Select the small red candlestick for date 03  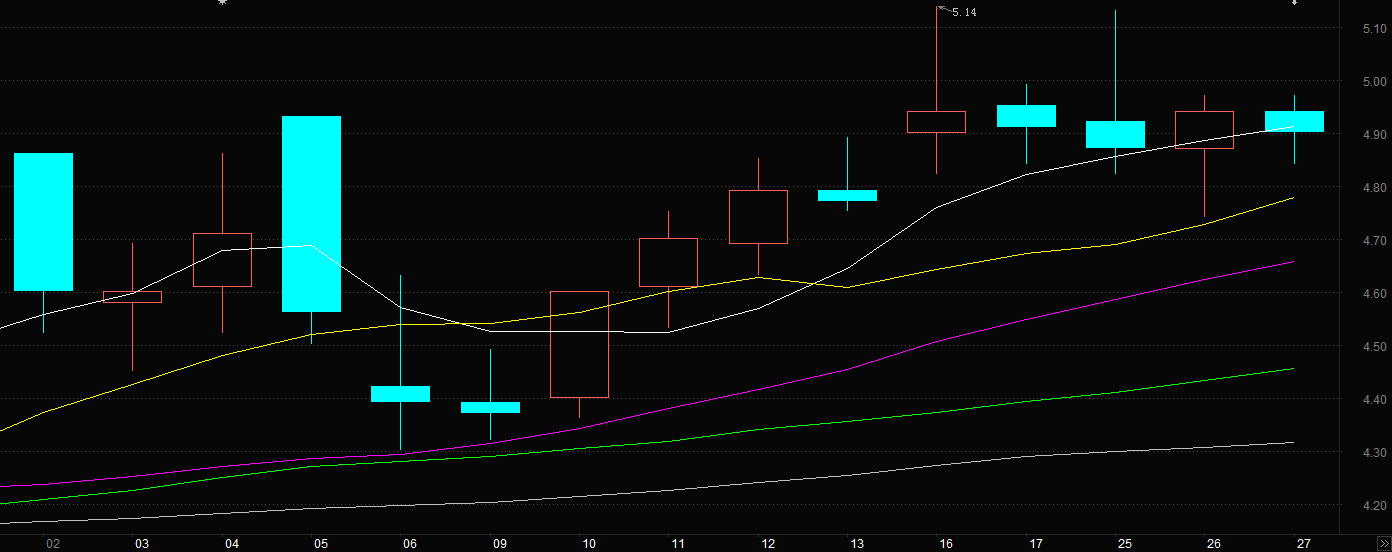pyautogui.click(x=133, y=296)
